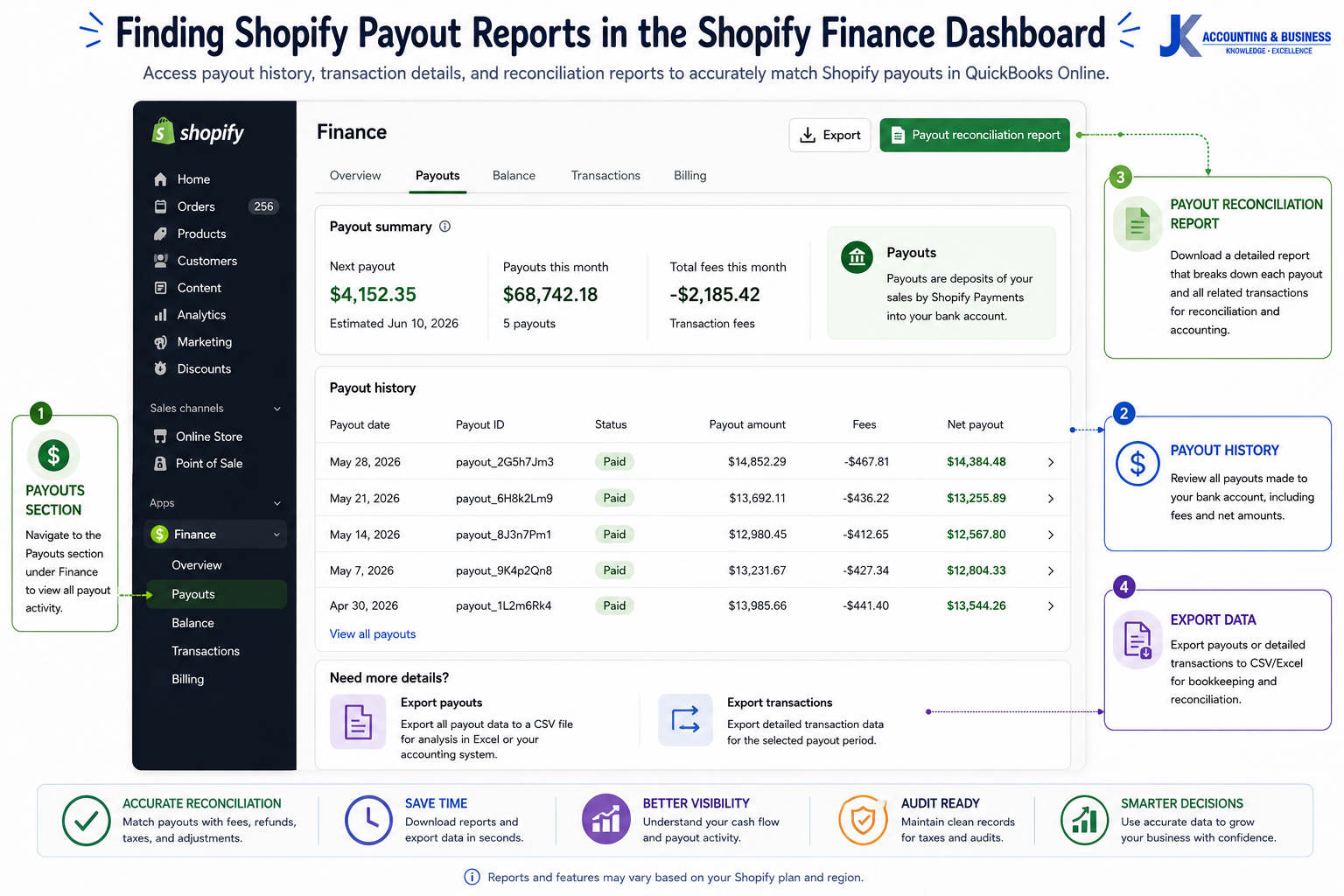This screenshot has height=896, width=1344.
Task: Click the Orders inbox icon
Action: pyautogui.click(x=160, y=206)
